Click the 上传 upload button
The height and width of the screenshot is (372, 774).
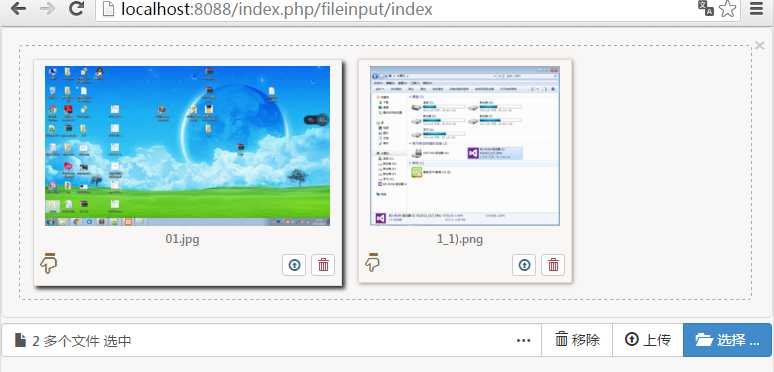(648, 340)
